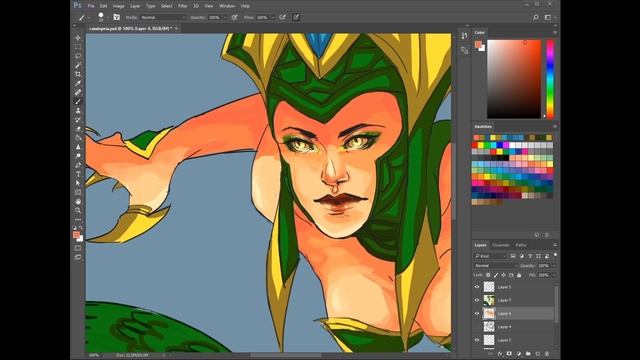The height and width of the screenshot is (360, 640).
Task: Open the Filter menu
Action: (x=182, y=6)
